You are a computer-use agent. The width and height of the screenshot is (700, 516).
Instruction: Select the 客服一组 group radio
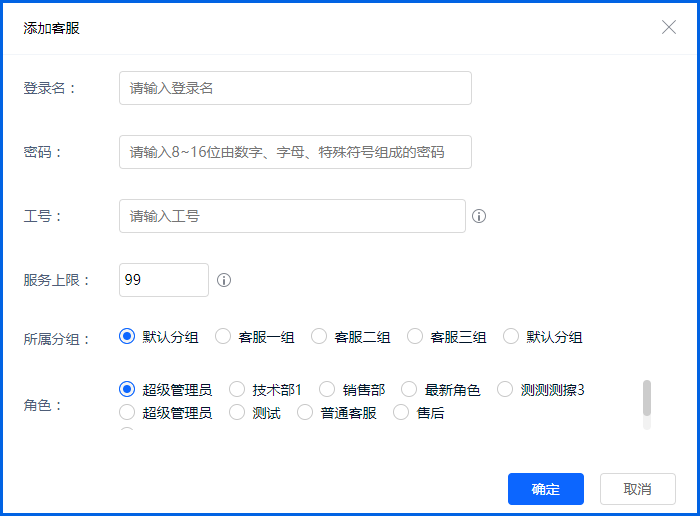click(x=223, y=336)
